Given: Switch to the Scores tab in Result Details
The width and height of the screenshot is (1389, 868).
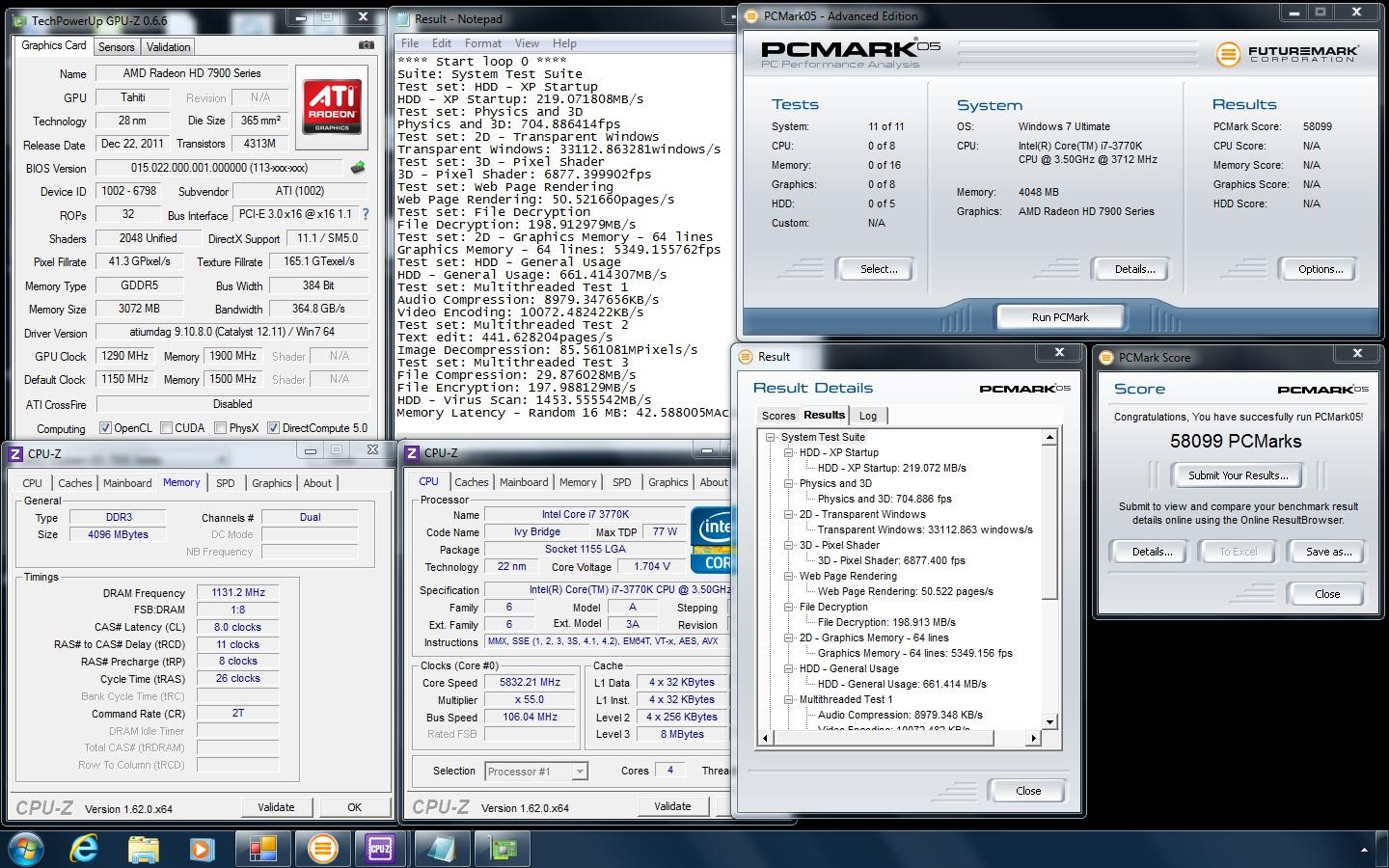Looking at the screenshot, I should [778, 416].
